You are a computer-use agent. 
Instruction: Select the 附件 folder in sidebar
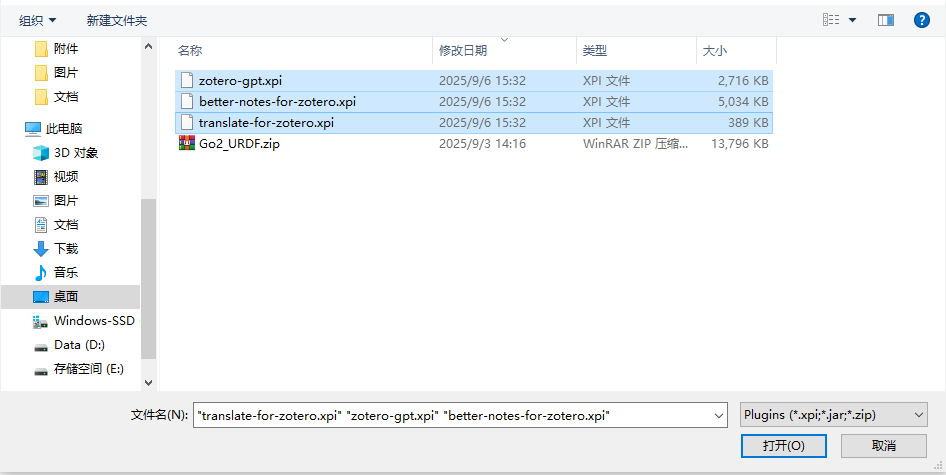pos(66,48)
